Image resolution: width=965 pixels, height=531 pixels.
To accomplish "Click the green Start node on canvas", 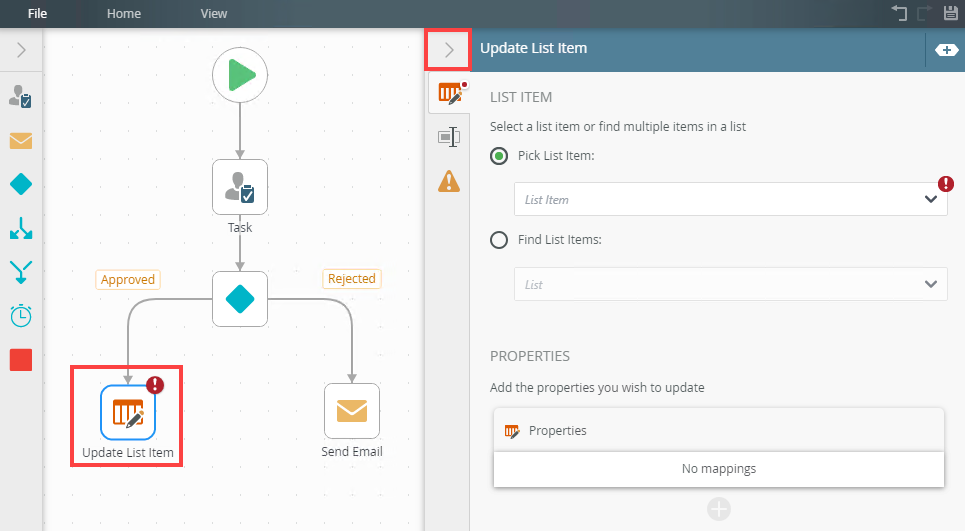I will point(240,75).
